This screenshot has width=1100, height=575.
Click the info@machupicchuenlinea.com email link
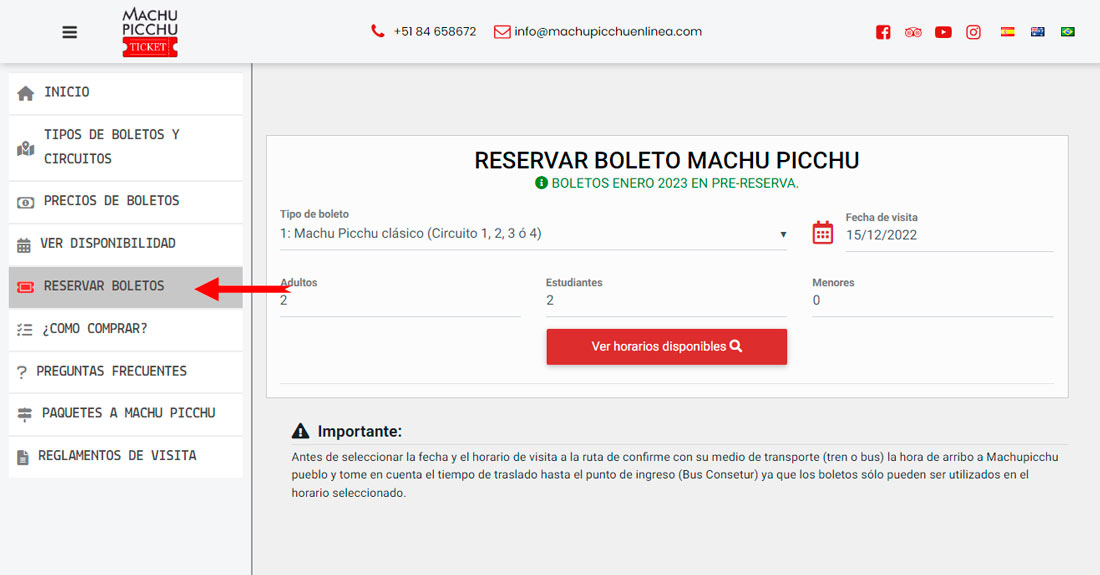[607, 31]
